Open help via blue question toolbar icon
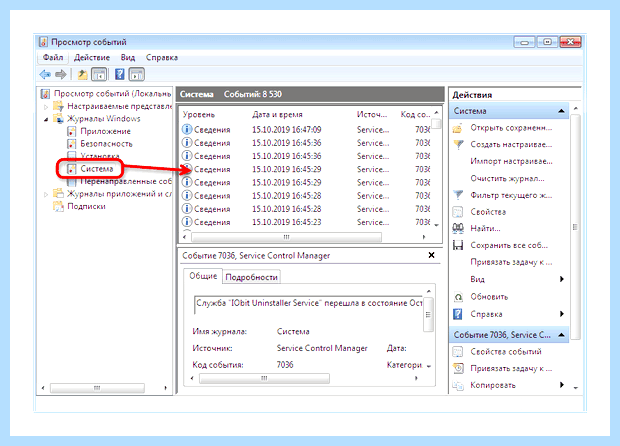The height and width of the screenshot is (446, 620). [x=119, y=74]
